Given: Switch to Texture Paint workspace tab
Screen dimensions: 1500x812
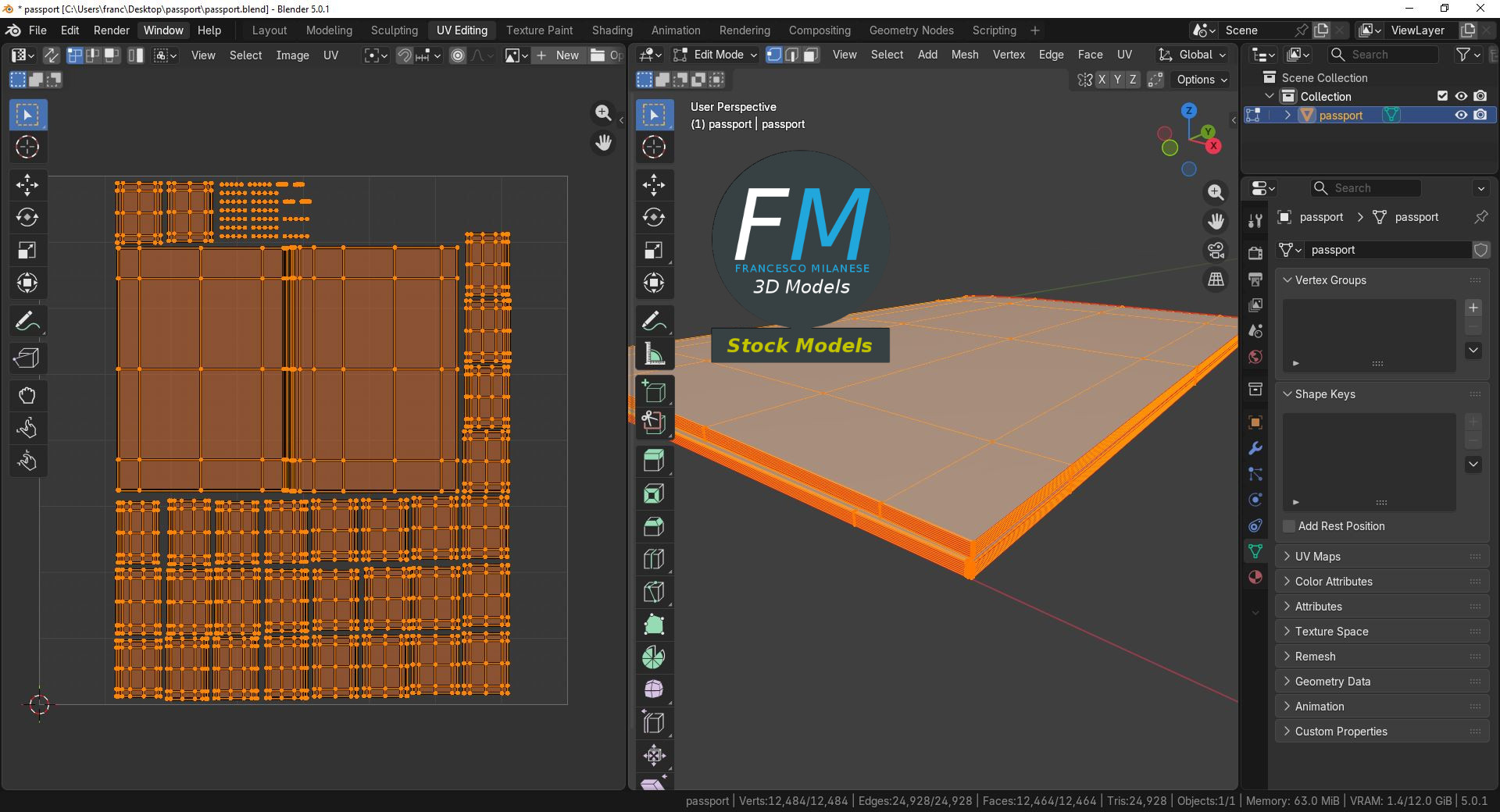Looking at the screenshot, I should (539, 30).
